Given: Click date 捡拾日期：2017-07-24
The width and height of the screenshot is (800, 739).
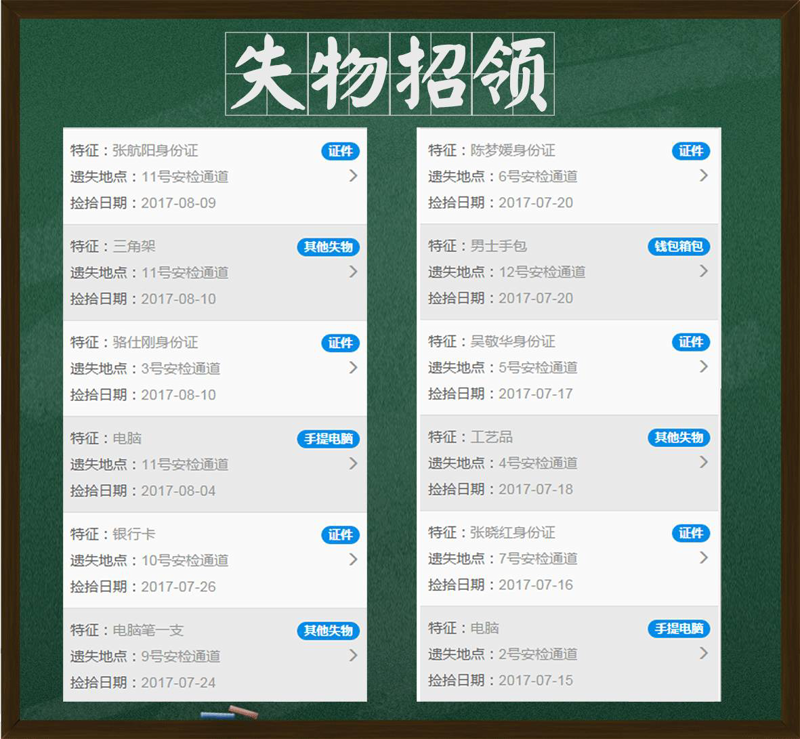Looking at the screenshot, I should (x=143, y=683).
